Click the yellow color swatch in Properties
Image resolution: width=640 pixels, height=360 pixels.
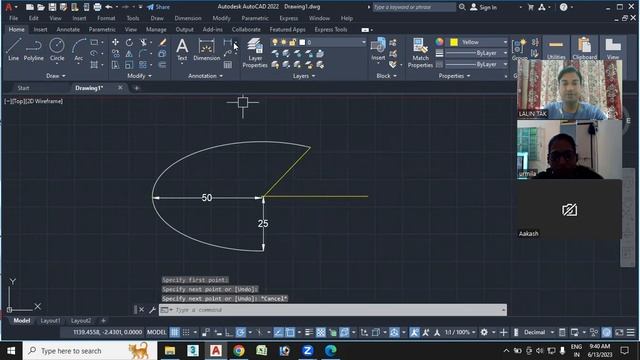pyautogui.click(x=453, y=42)
